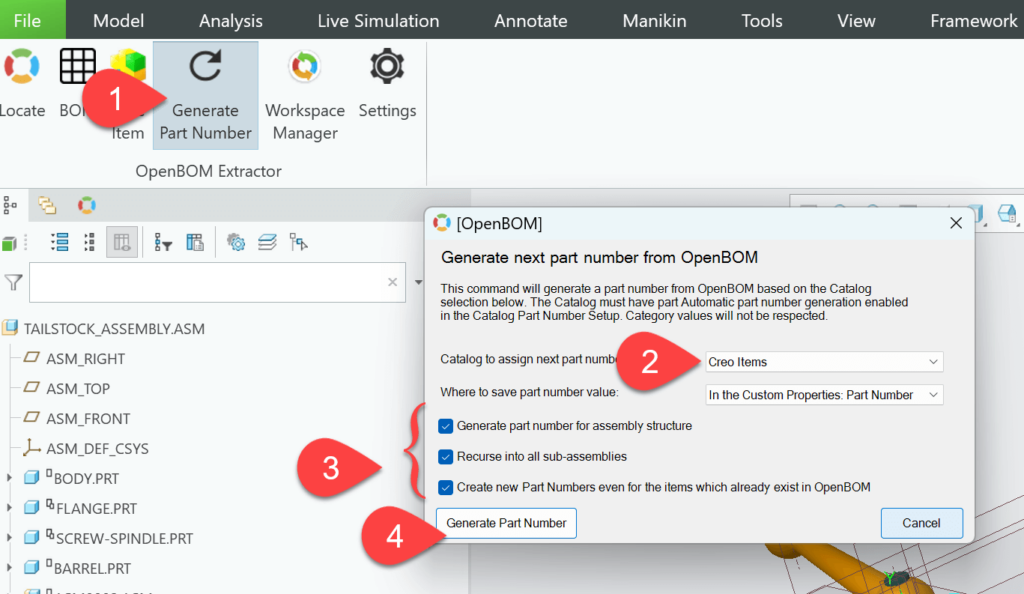This screenshot has width=1024, height=594.
Task: Open the Creo Items catalog dropdown
Action: 824,362
